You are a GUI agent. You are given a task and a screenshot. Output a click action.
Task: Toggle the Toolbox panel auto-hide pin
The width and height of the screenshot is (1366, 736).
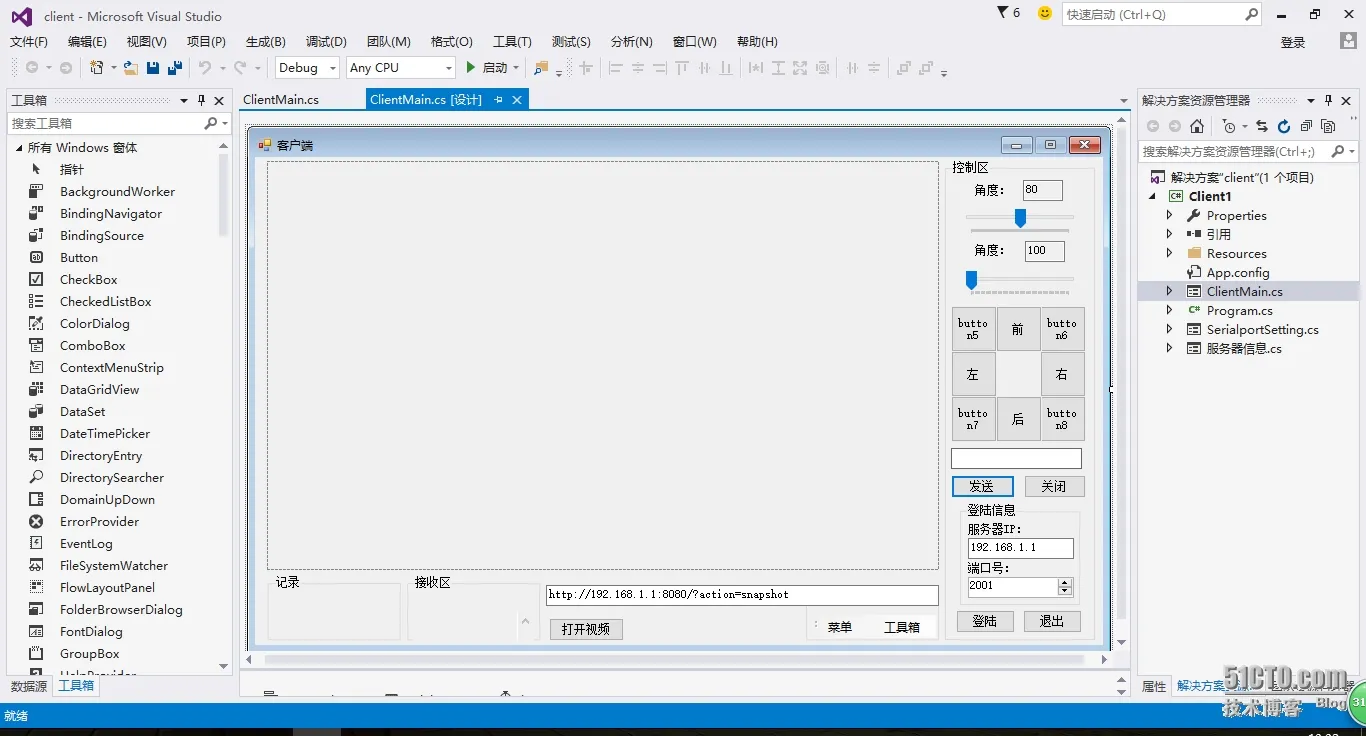tap(201, 100)
